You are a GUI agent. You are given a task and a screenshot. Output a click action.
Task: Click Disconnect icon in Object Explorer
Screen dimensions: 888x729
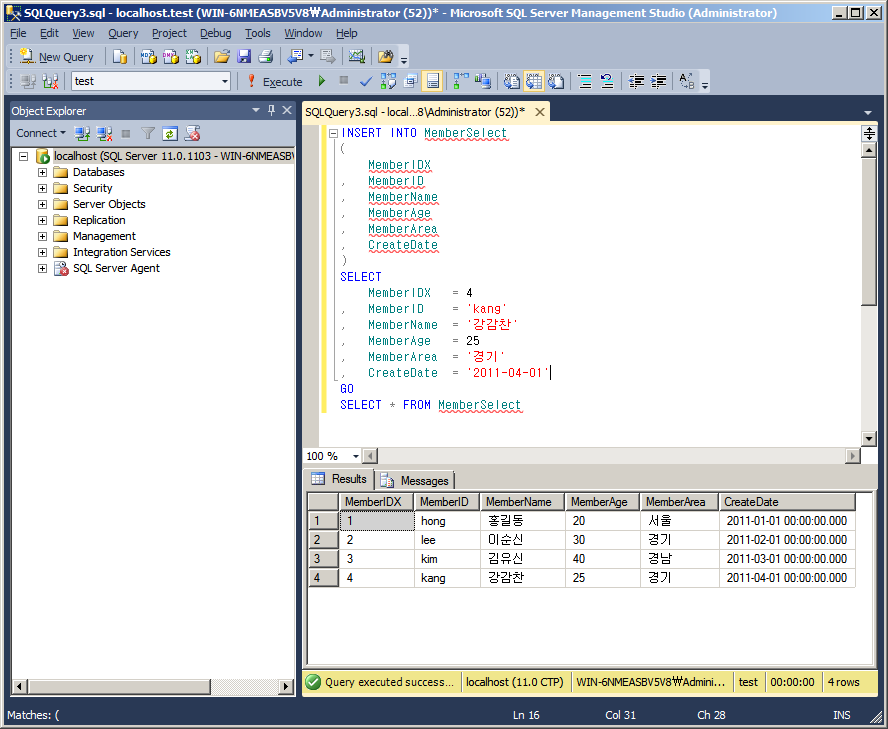104,134
